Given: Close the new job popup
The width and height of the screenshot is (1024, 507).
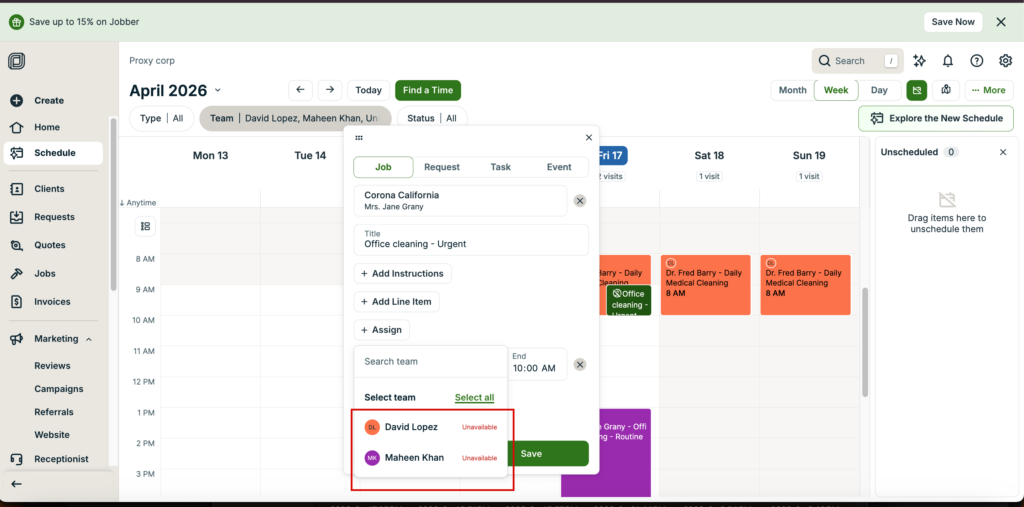Looking at the screenshot, I should (588, 138).
